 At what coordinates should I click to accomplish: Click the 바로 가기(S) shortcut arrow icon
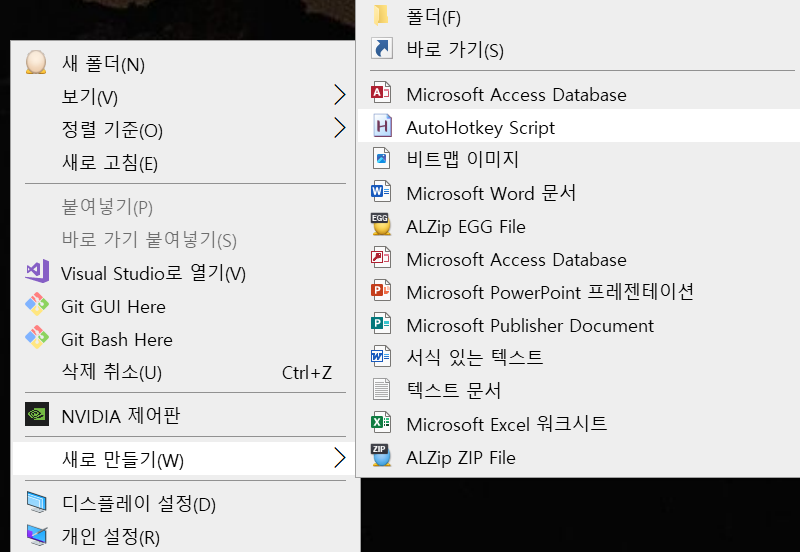[382, 48]
